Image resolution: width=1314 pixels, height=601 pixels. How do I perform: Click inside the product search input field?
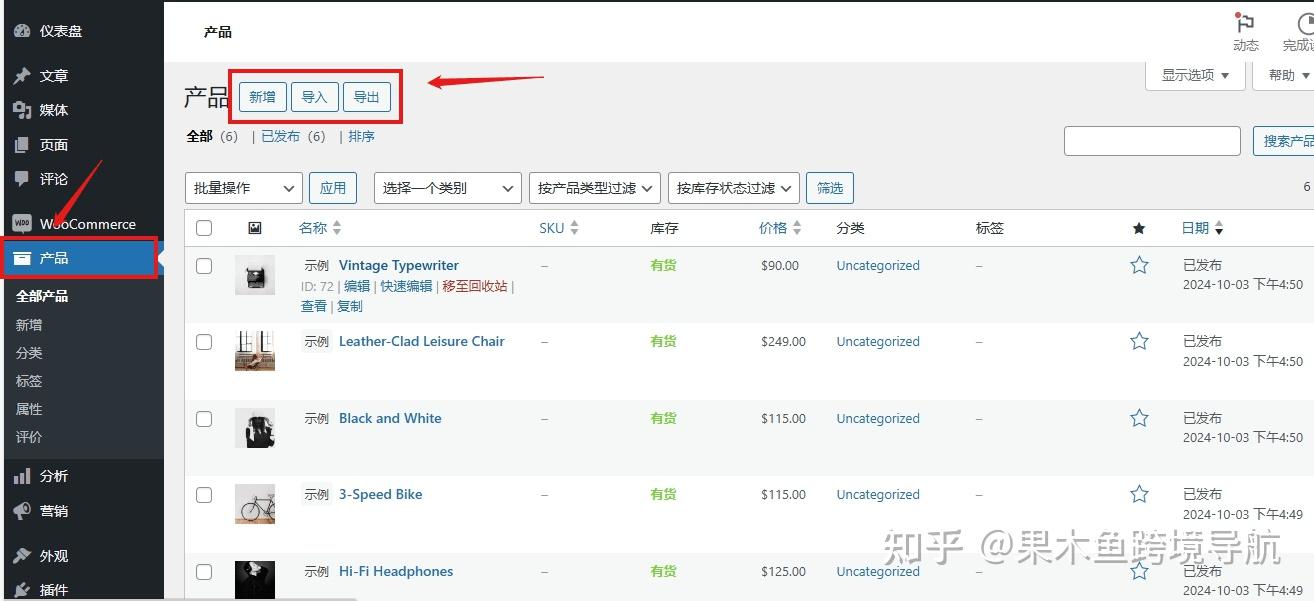pyautogui.click(x=1152, y=140)
